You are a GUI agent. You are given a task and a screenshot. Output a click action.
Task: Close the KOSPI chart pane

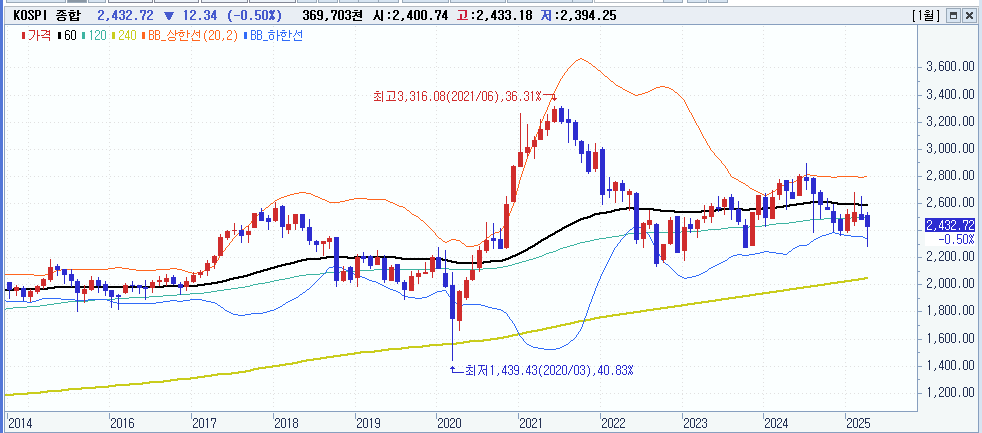click(969, 16)
